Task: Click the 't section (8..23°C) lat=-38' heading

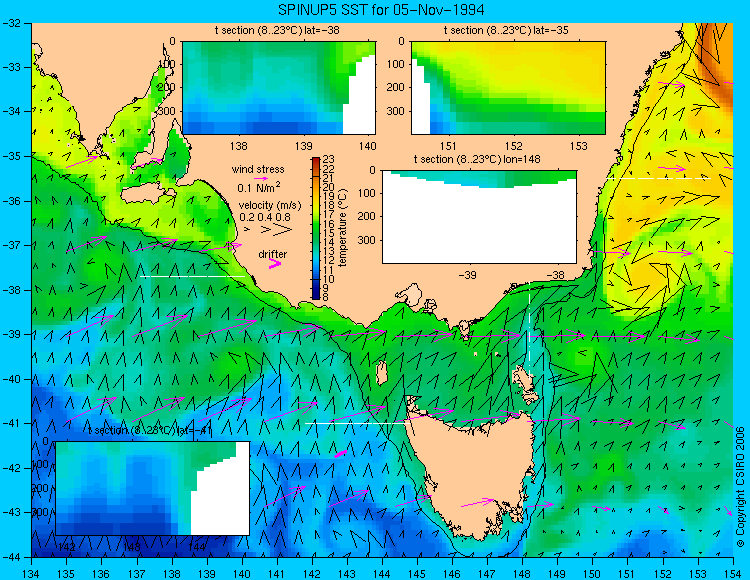Action: click(x=277, y=30)
